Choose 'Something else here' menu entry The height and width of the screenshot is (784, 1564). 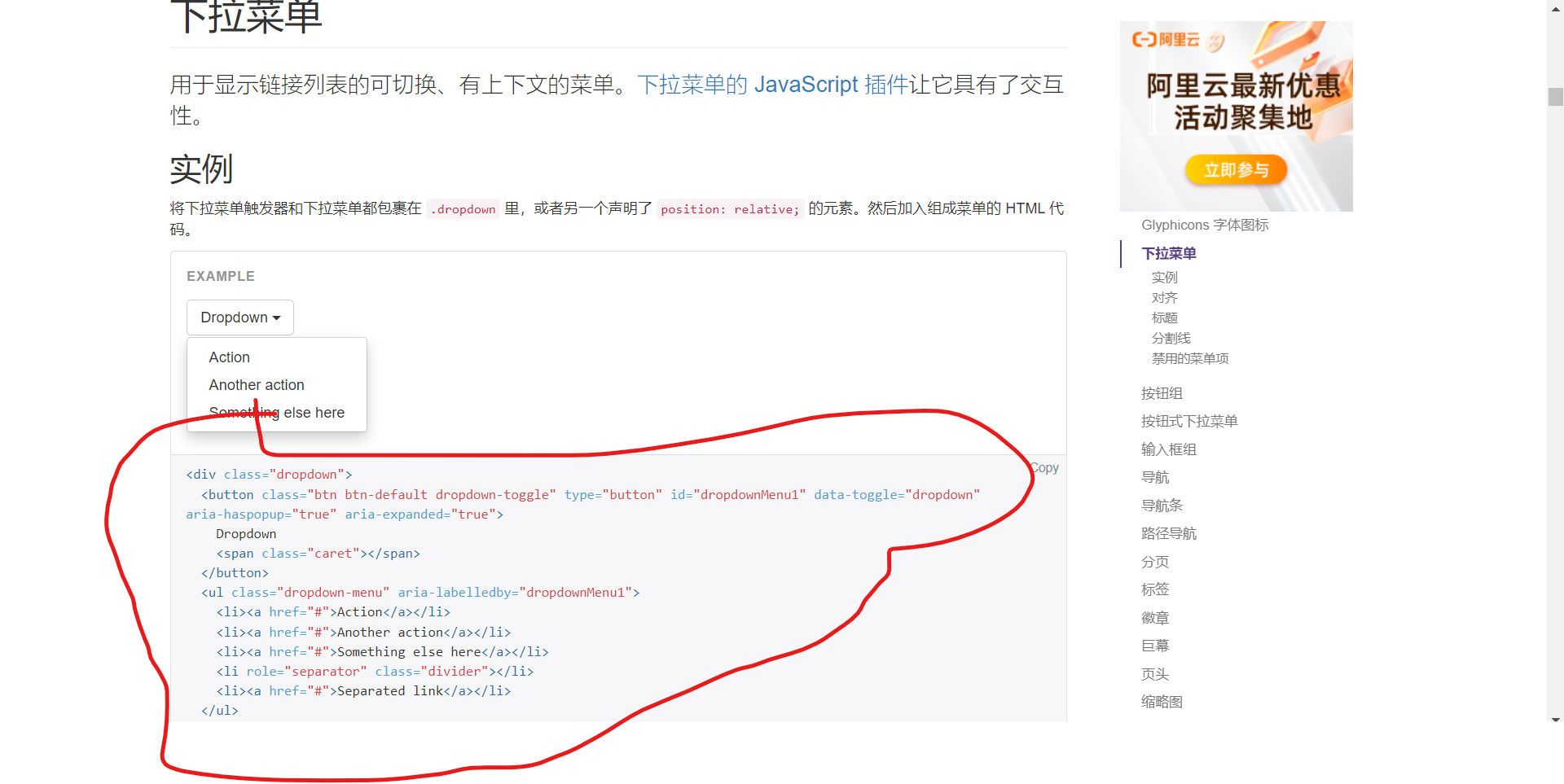[277, 413]
